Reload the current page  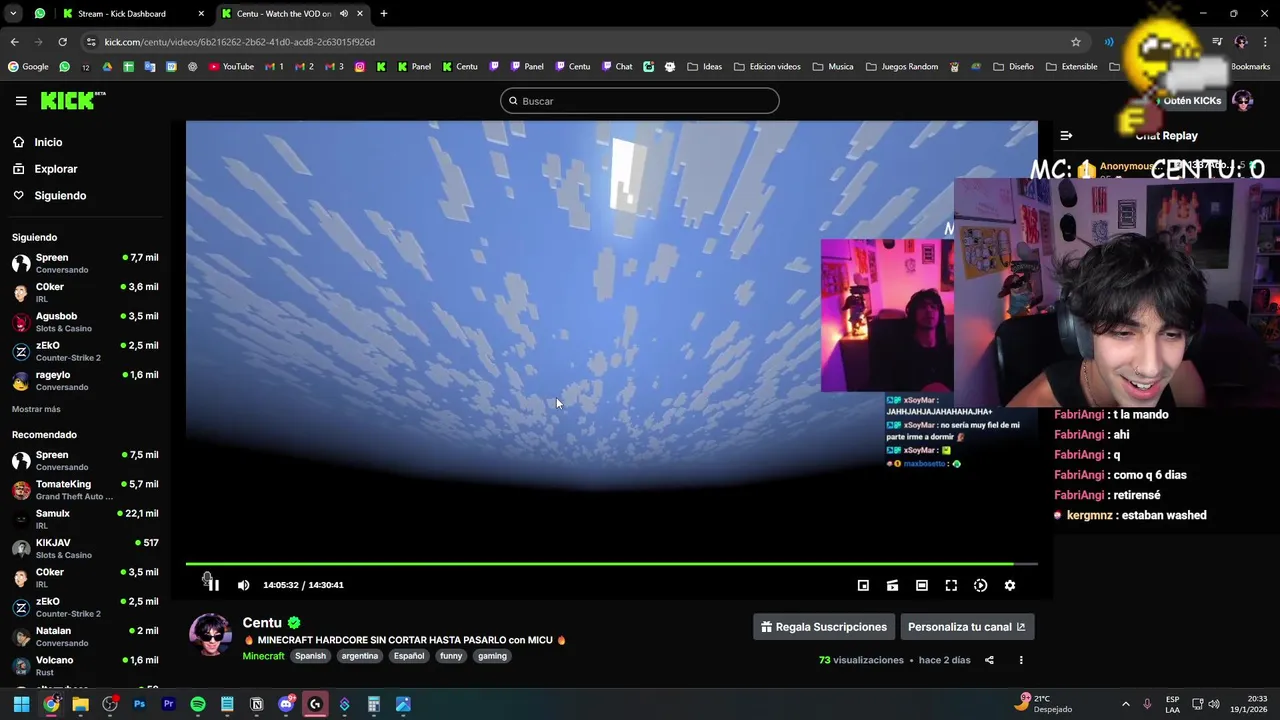point(62,42)
